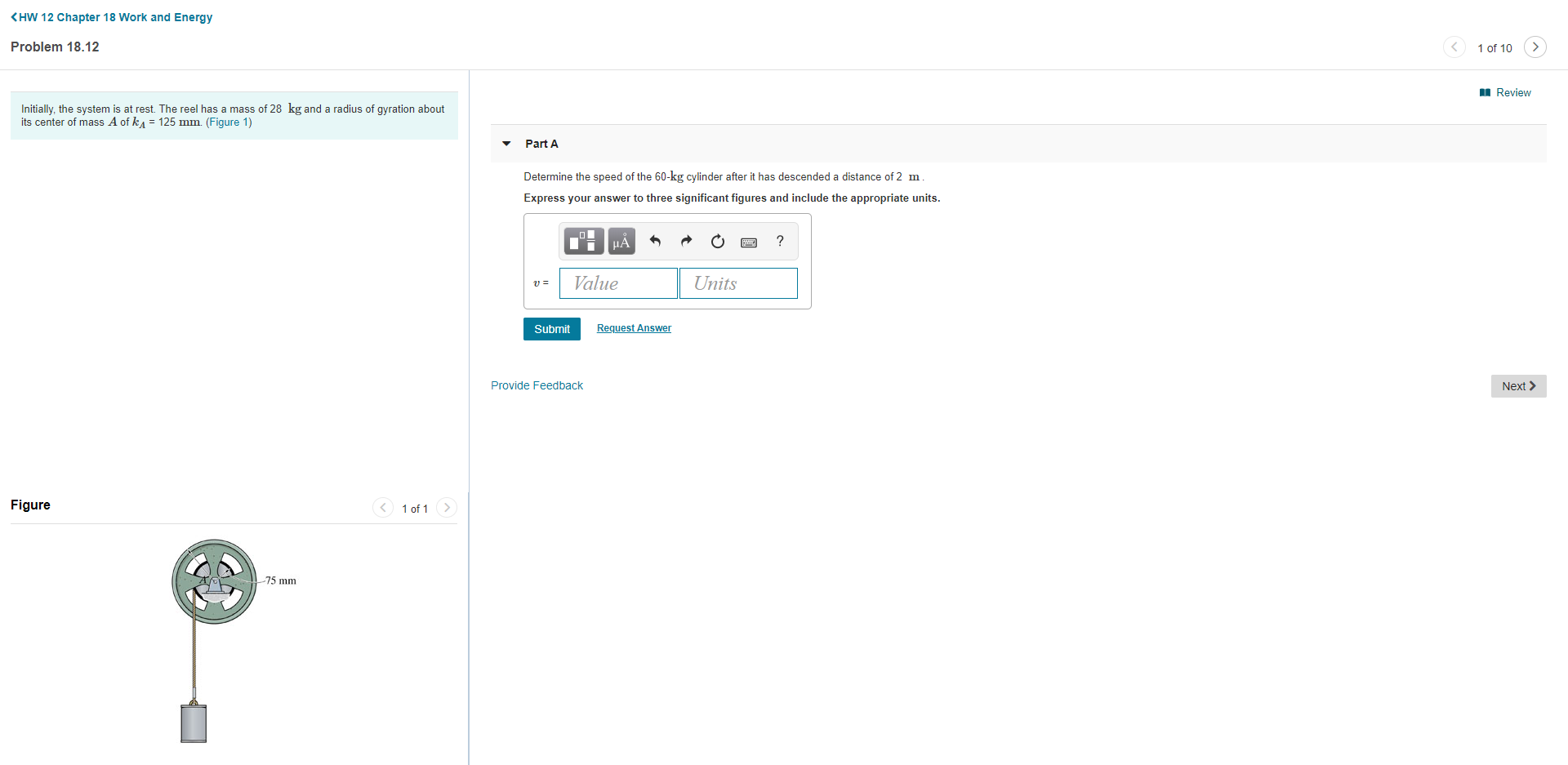Image resolution: width=1568 pixels, height=765 pixels.
Task: Go to next problem arrow at top
Action: point(1535,47)
